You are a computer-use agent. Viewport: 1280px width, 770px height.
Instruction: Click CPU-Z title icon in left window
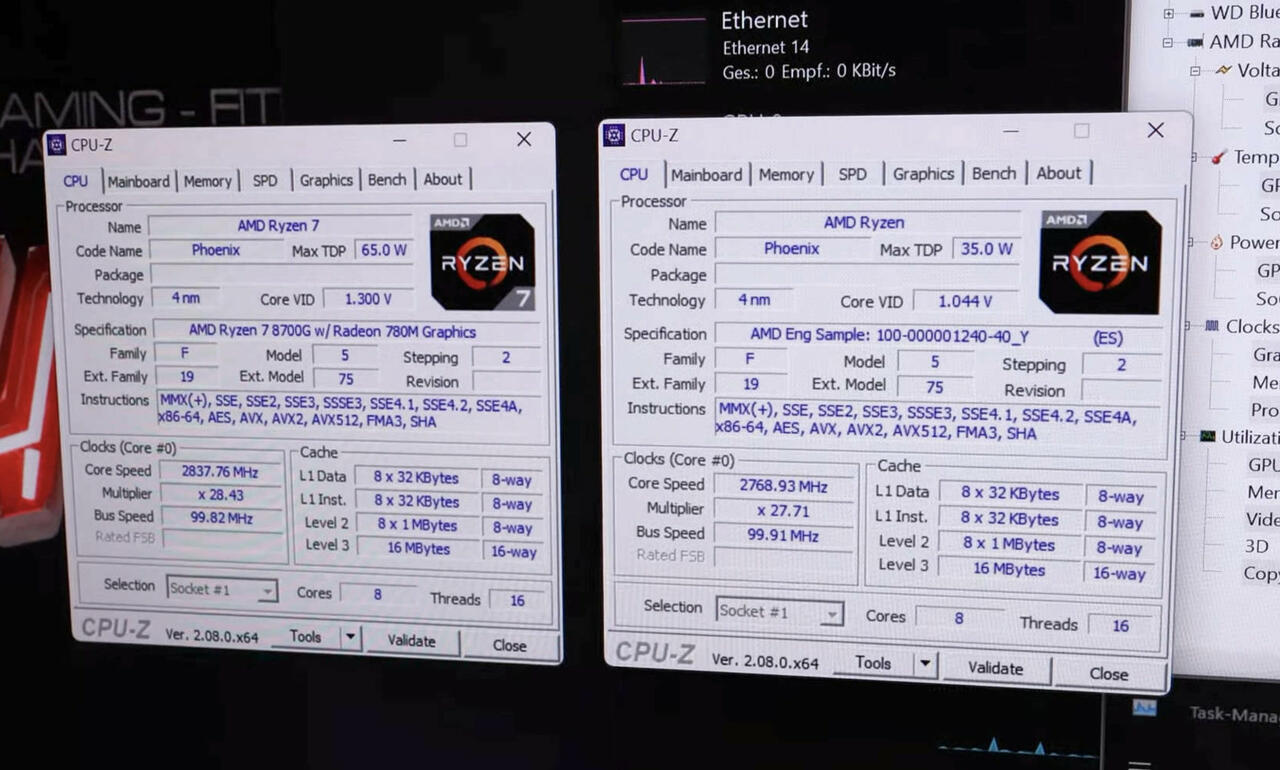[57, 145]
